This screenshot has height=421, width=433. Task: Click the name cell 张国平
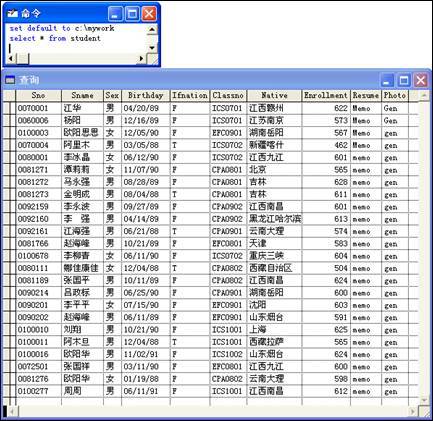coord(82,281)
